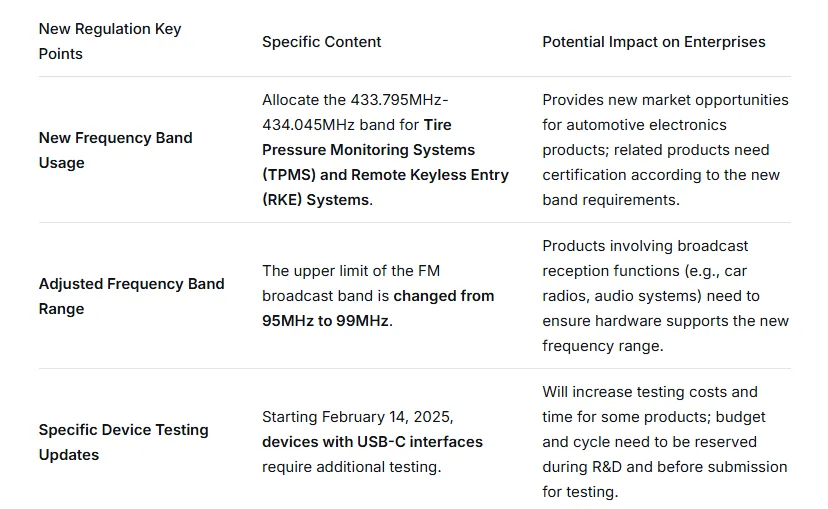Click the "Provides new market opportunities" text

click(x=665, y=100)
